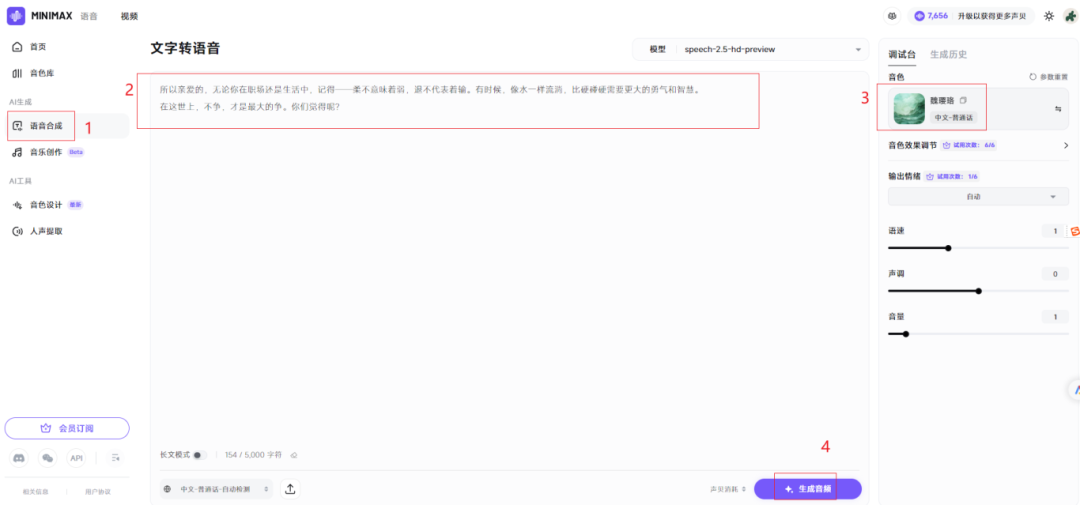Click the 会员订阅 button
This screenshot has height=505, width=1080.
tap(67, 428)
